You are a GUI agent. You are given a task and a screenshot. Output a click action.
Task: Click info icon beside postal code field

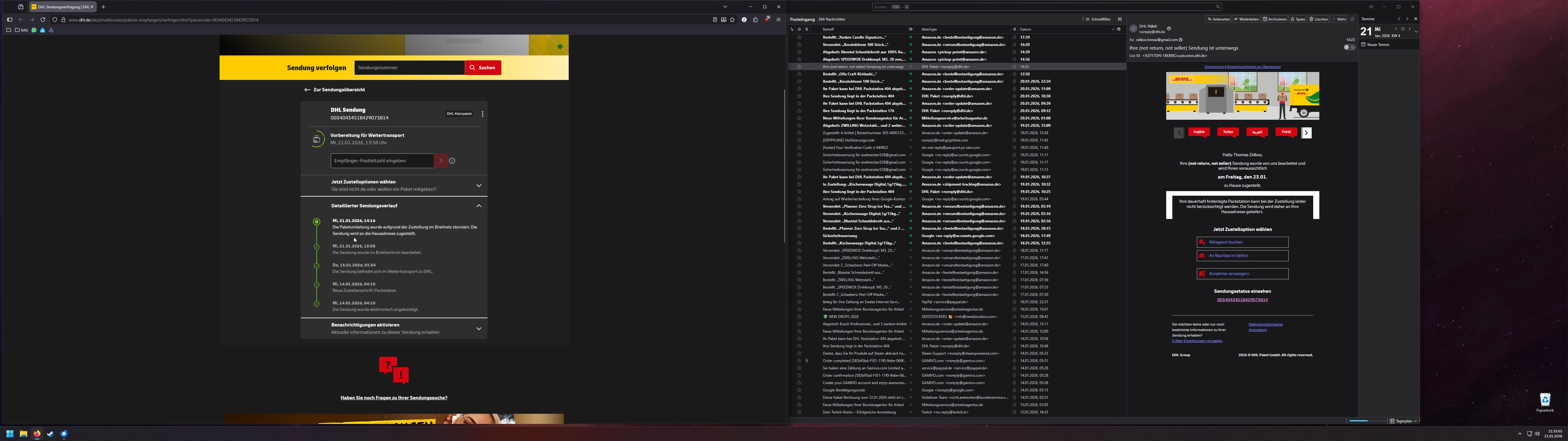pos(452,161)
